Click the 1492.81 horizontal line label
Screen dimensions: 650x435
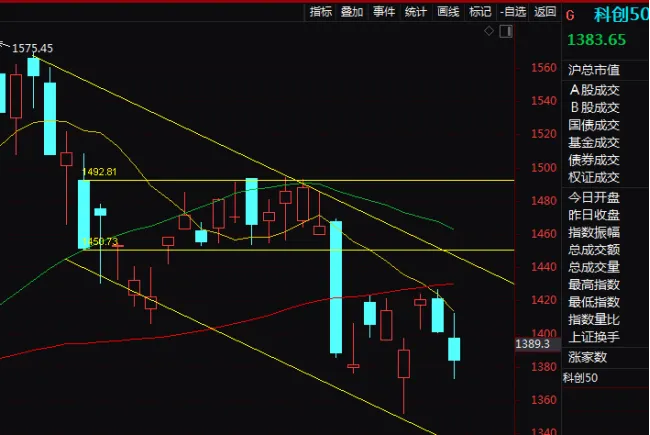click(x=99, y=172)
